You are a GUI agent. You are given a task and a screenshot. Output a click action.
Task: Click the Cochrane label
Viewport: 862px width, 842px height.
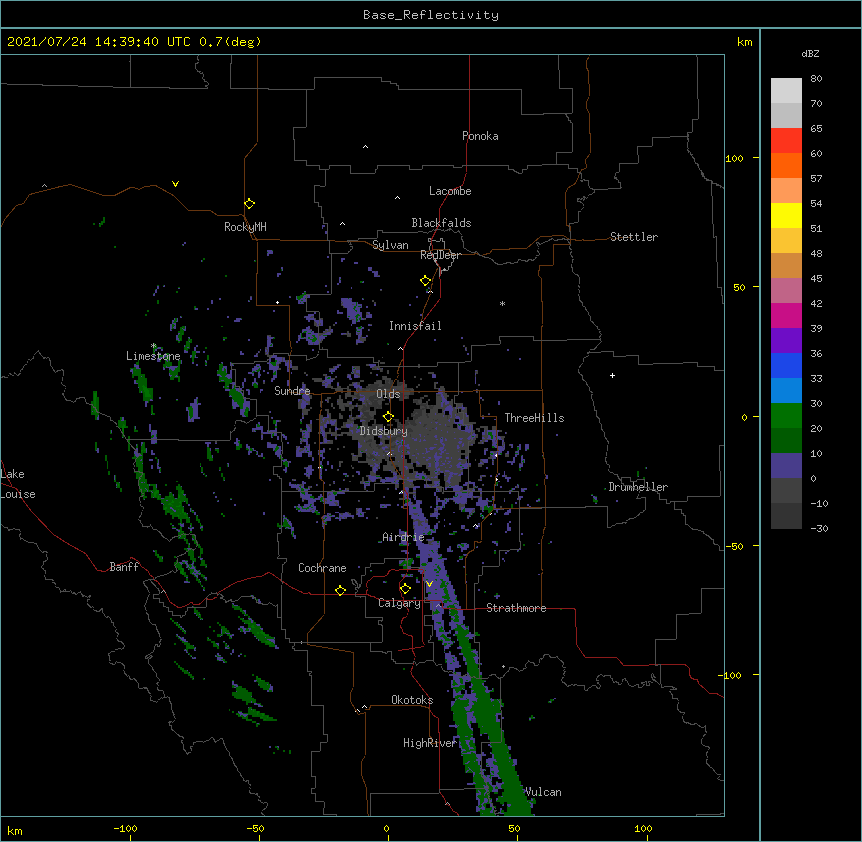322,568
